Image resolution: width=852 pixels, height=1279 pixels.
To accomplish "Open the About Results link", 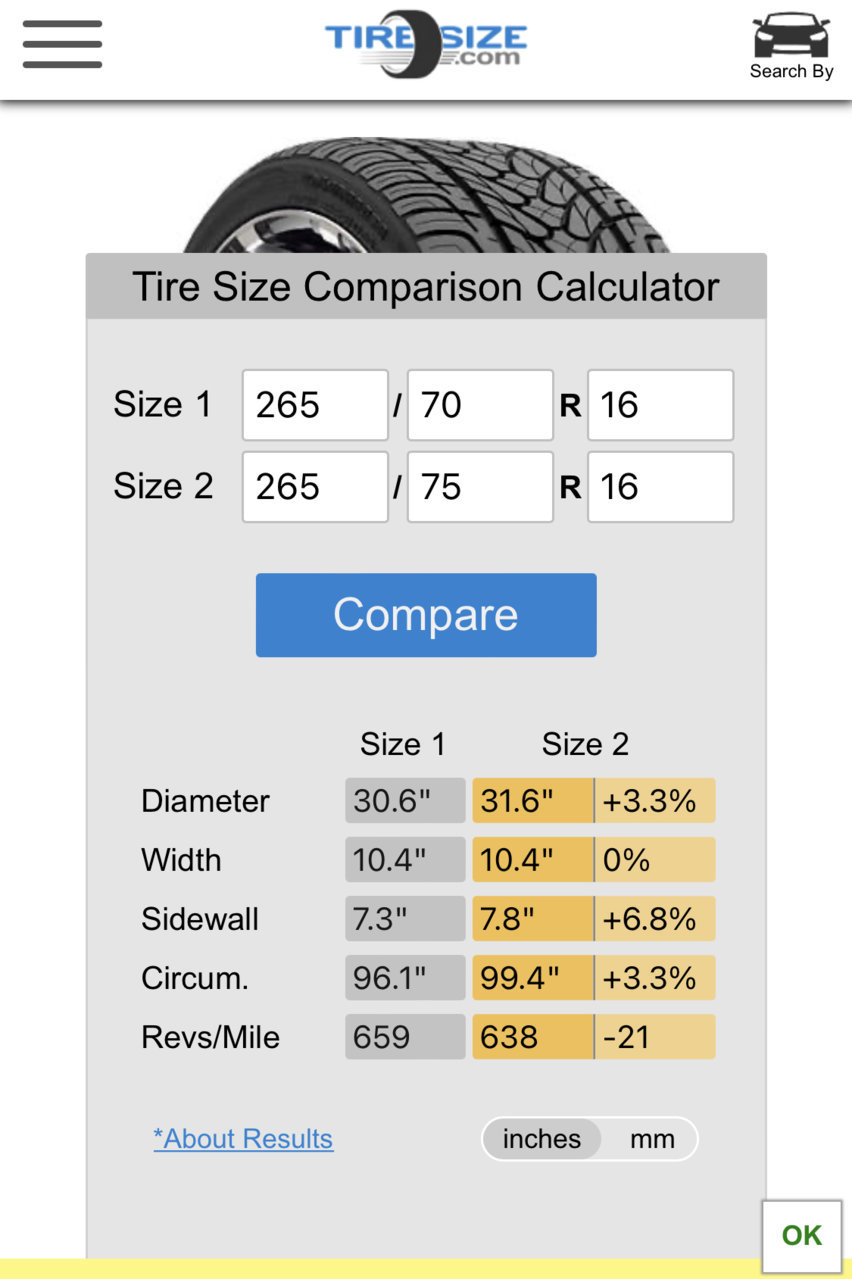I will click(243, 1139).
